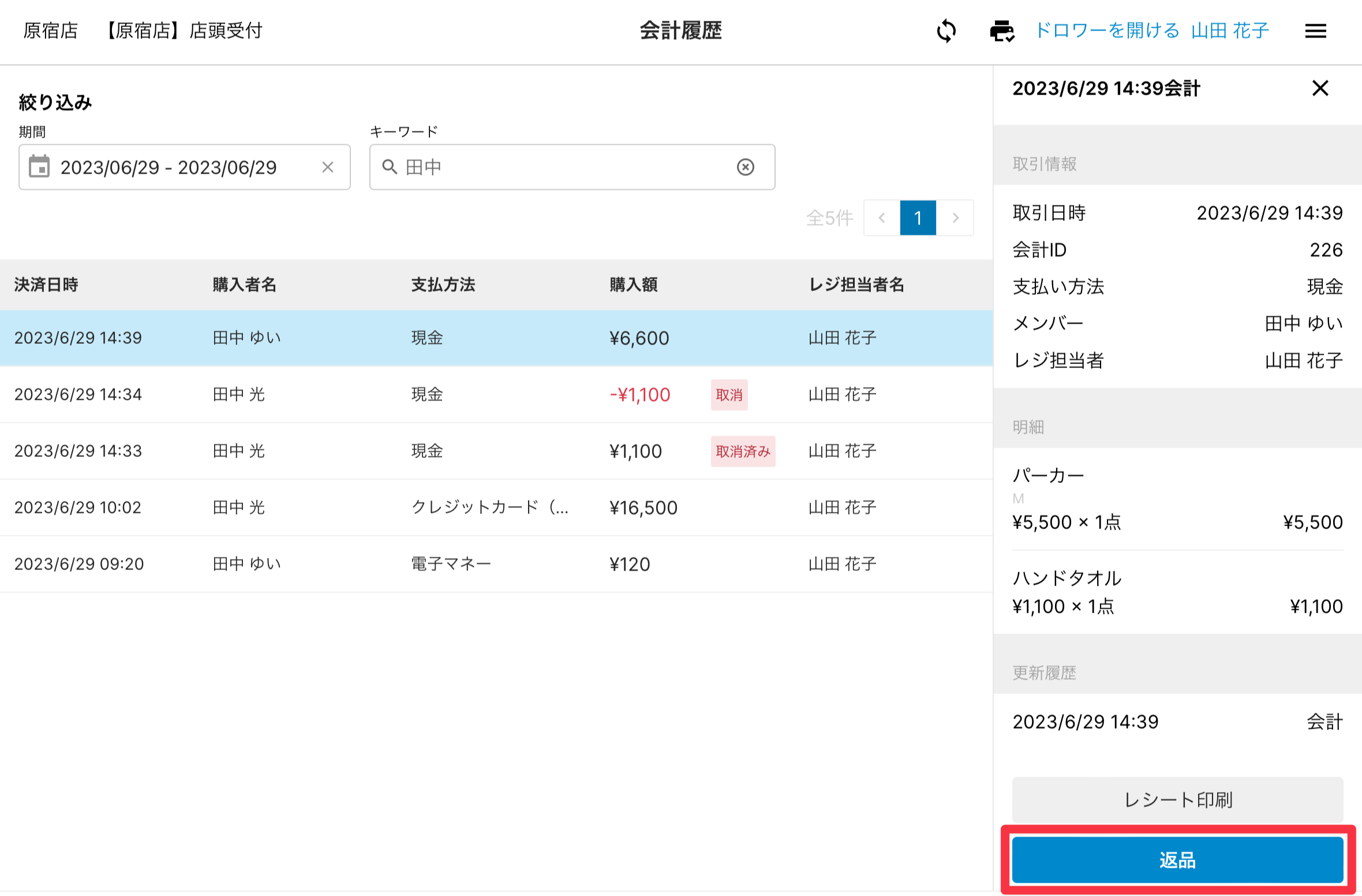The image size is (1362, 896).
Task: Click into the keyword field containing 田中
Action: pyautogui.click(x=566, y=167)
